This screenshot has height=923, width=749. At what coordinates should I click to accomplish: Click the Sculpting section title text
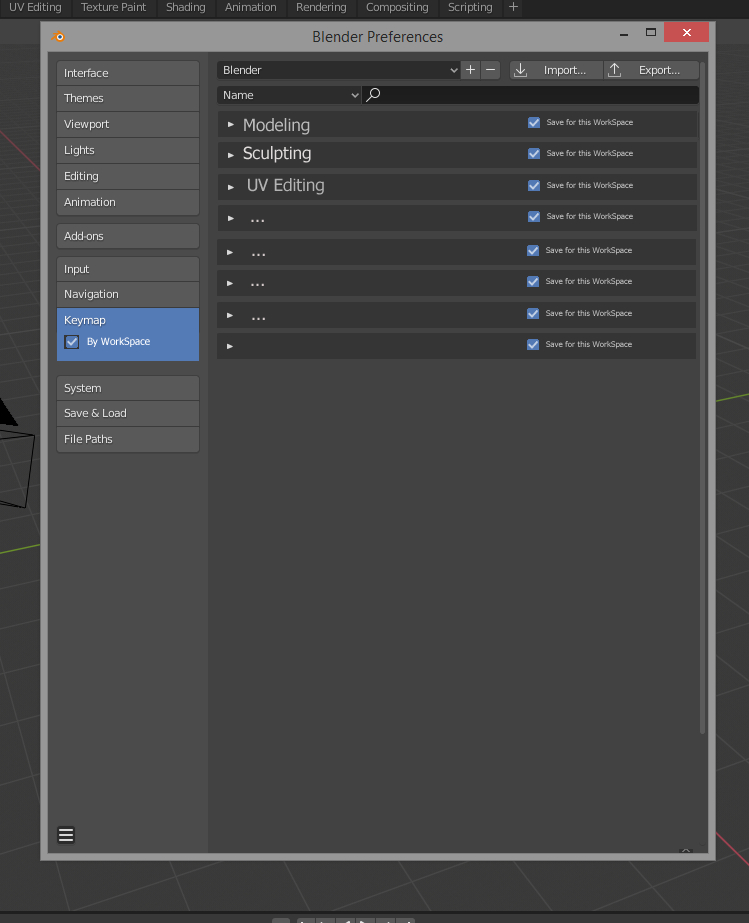coord(277,154)
